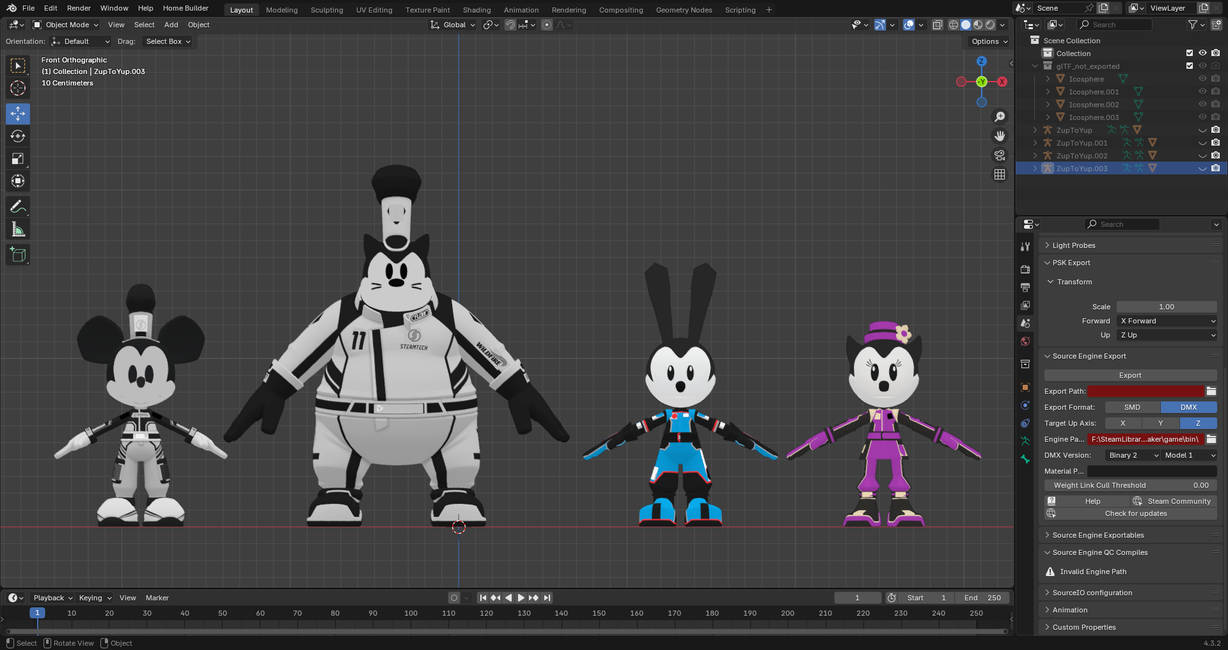Click the Help button in Source Engine panel
Screen dimensions: 1228x650
(1087, 501)
